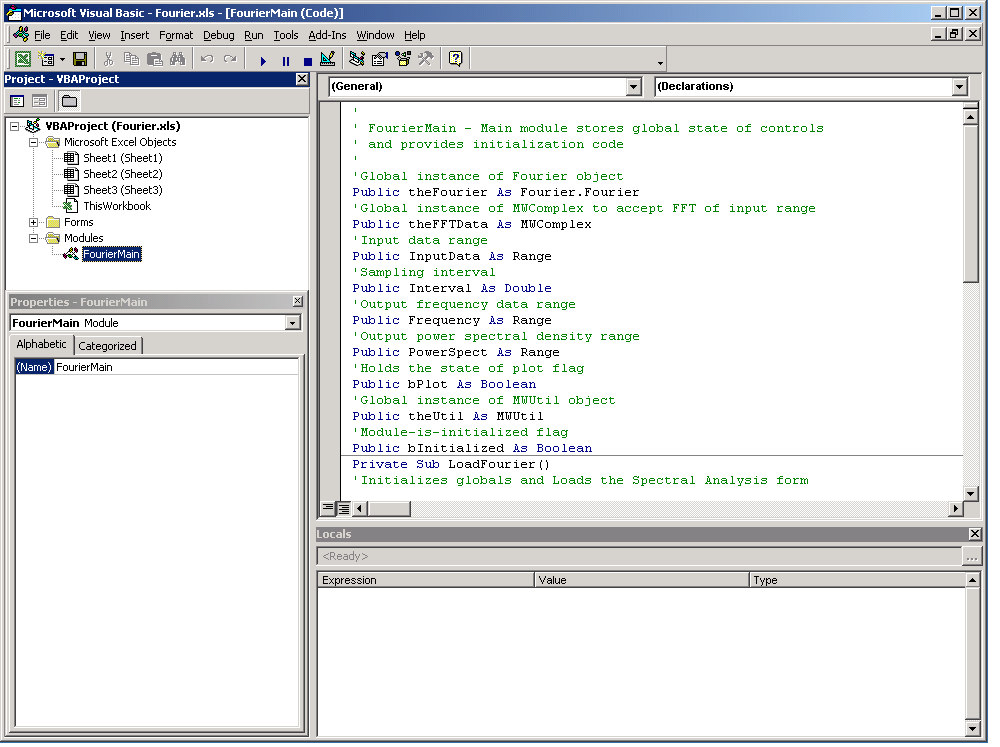Click the Expression column header
This screenshot has width=1000, height=747.
point(425,580)
